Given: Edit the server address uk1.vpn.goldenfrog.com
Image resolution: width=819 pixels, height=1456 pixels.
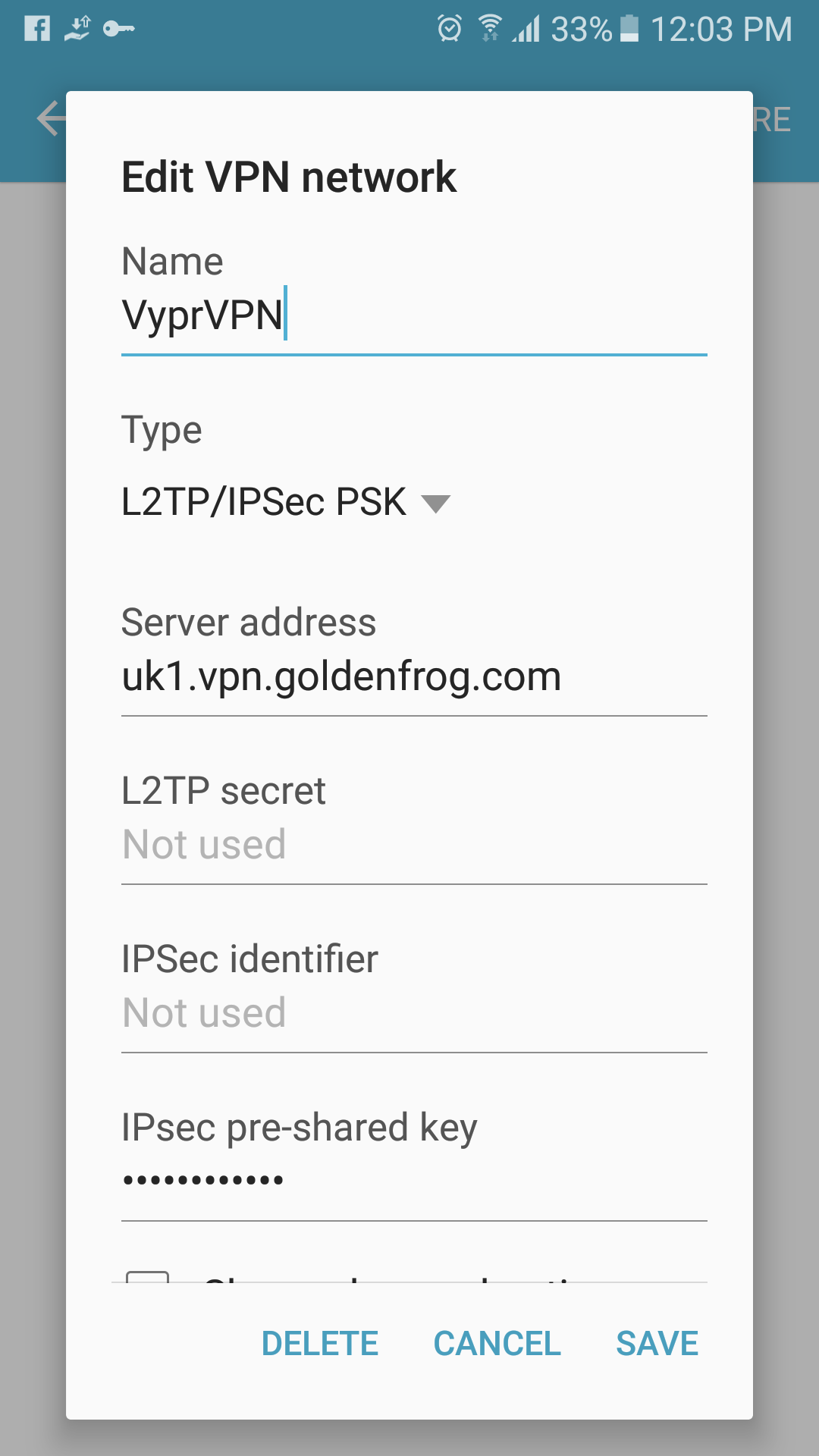Looking at the screenshot, I should tap(414, 677).
